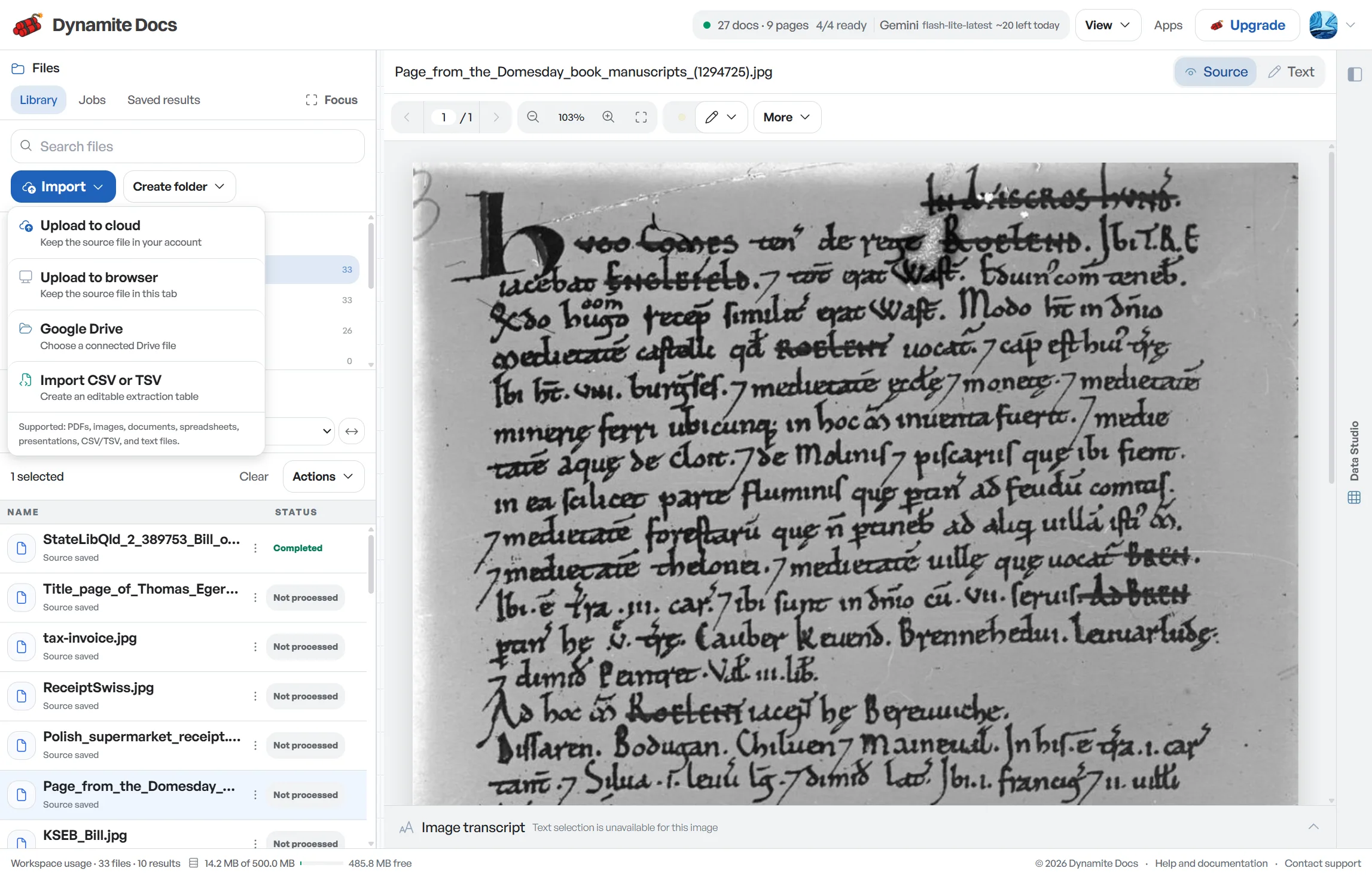Click the Completed status of StateLibQld file
Viewport: 1372px width, 877px height.
tap(298, 548)
